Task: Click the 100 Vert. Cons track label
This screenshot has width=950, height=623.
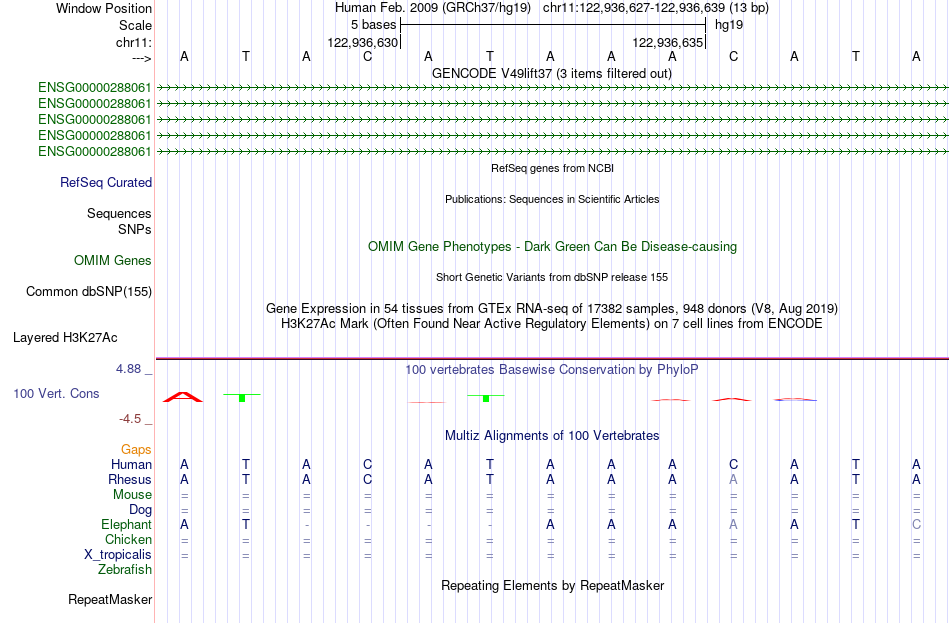Action: pos(56,394)
